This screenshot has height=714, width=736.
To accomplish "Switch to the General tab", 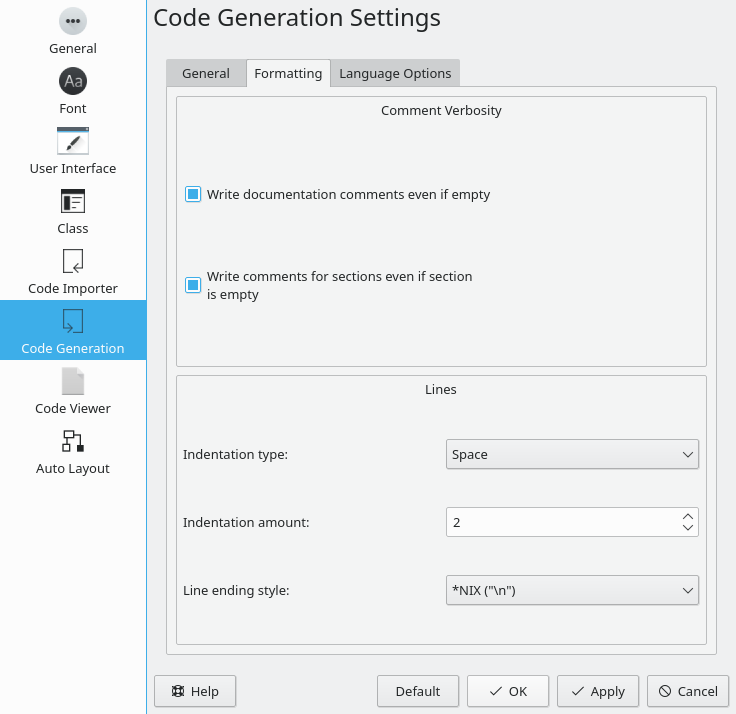I will [x=206, y=73].
